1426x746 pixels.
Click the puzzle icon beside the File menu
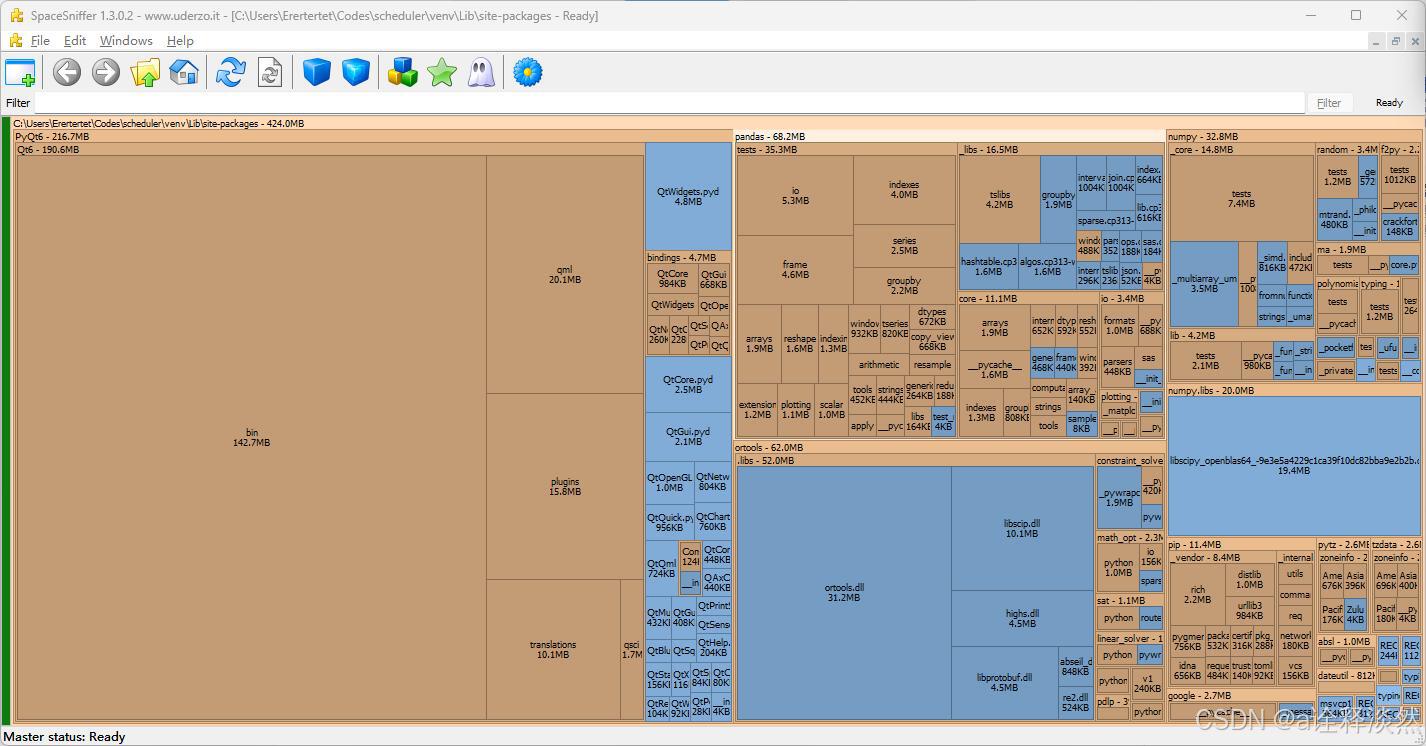pos(16,41)
